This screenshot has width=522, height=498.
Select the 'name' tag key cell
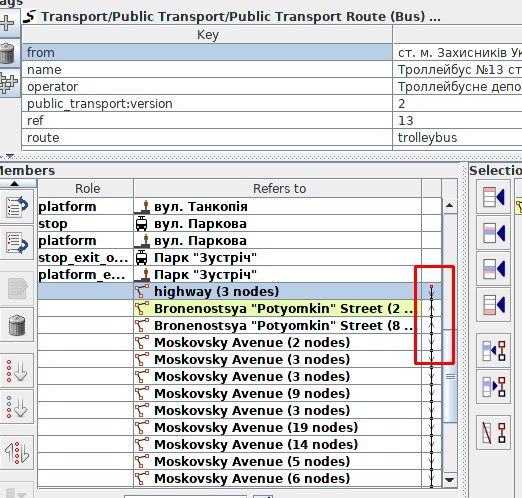click(207, 69)
